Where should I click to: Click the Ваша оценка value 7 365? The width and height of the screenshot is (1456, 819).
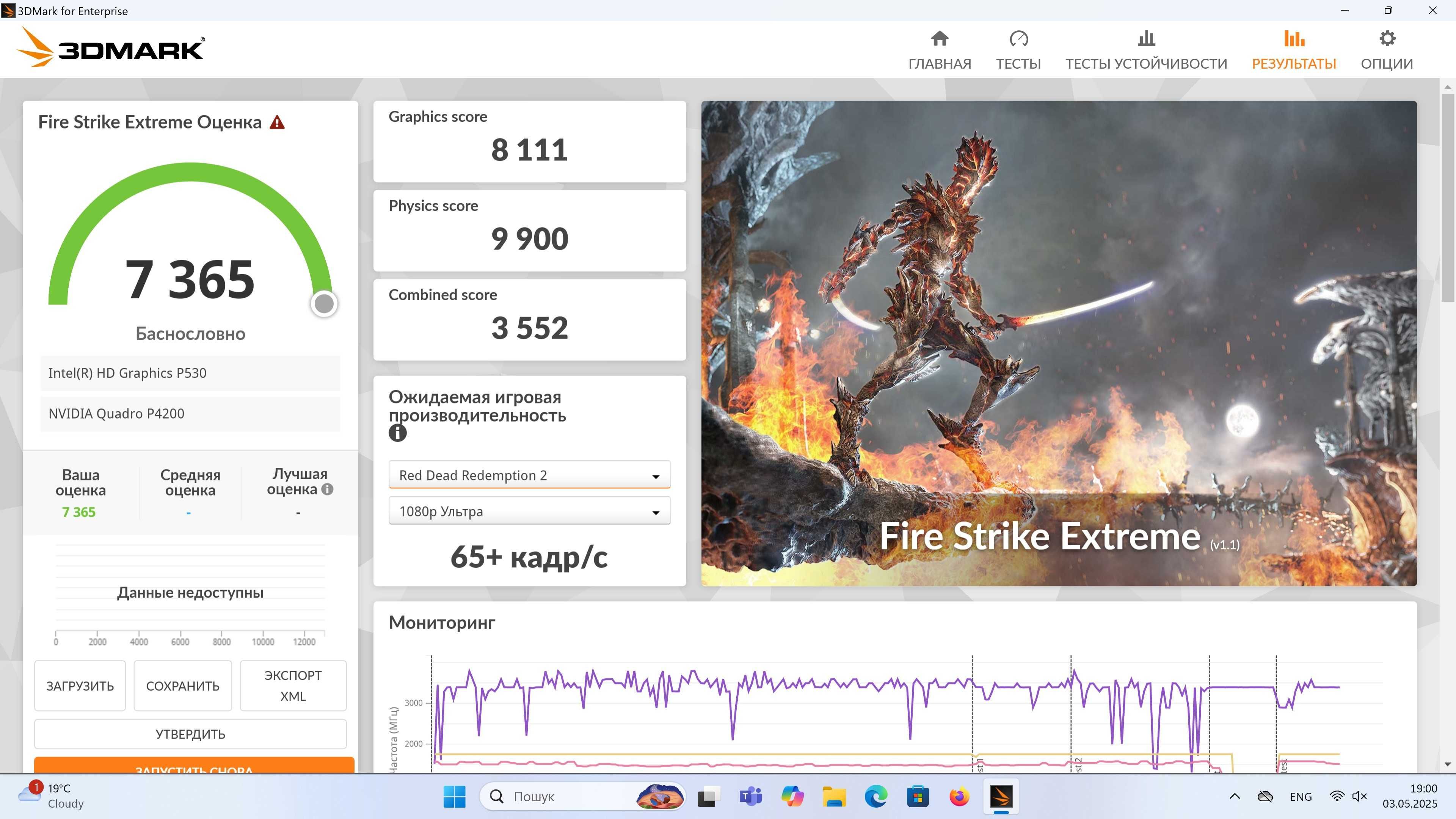coord(78,511)
